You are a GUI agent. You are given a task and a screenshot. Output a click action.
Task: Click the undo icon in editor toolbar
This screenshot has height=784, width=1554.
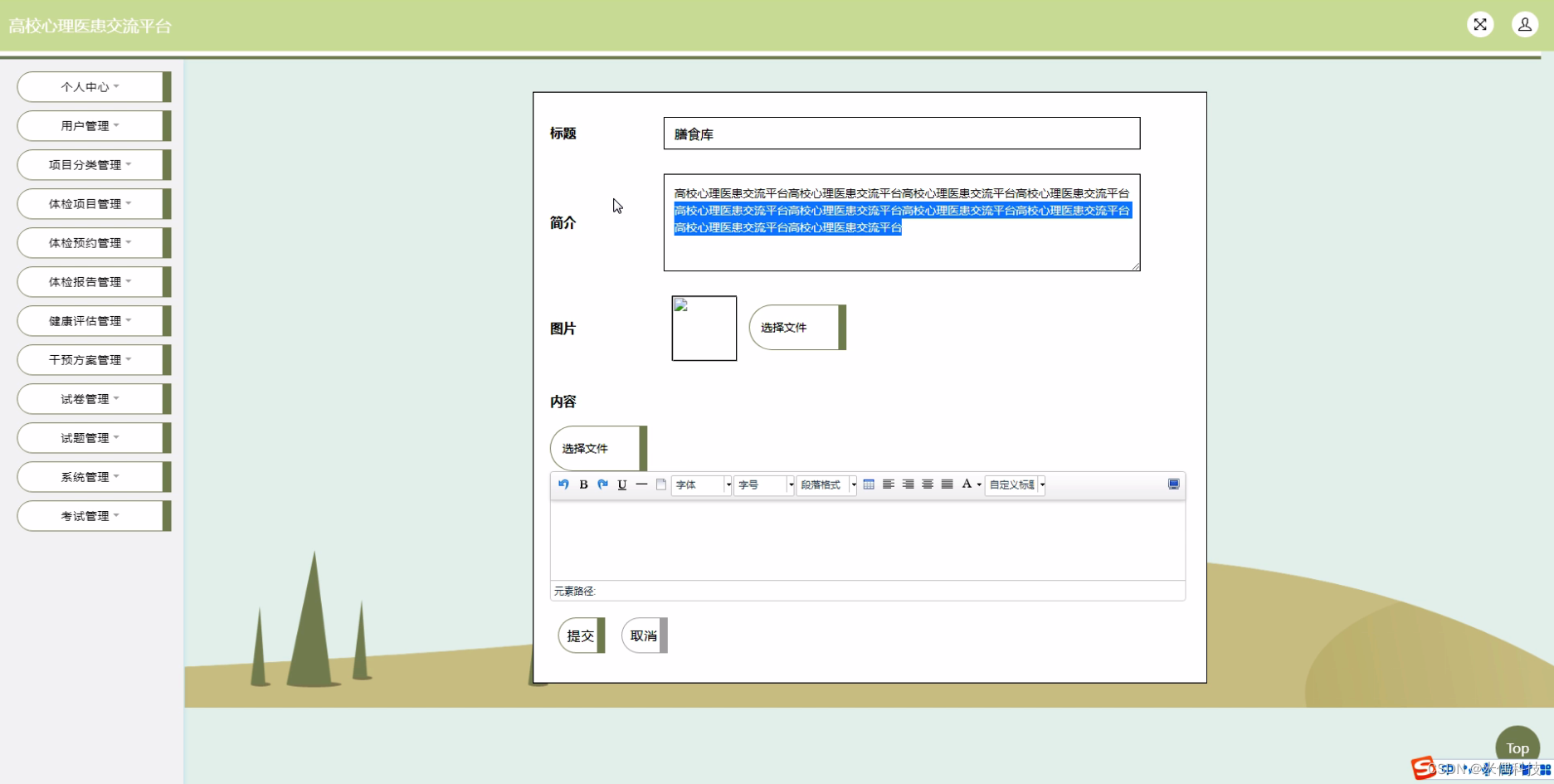coord(563,485)
